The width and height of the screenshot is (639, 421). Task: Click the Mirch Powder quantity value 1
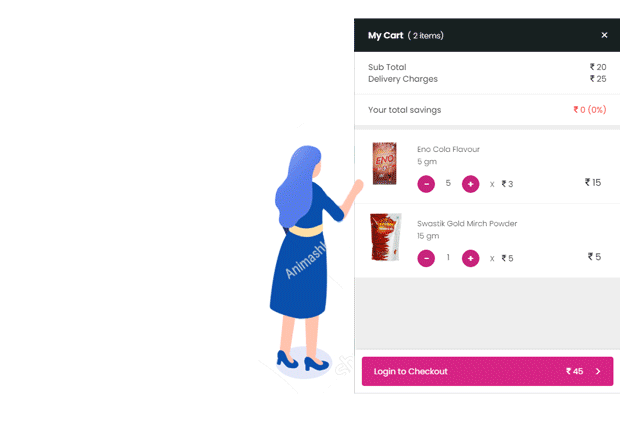click(448, 257)
